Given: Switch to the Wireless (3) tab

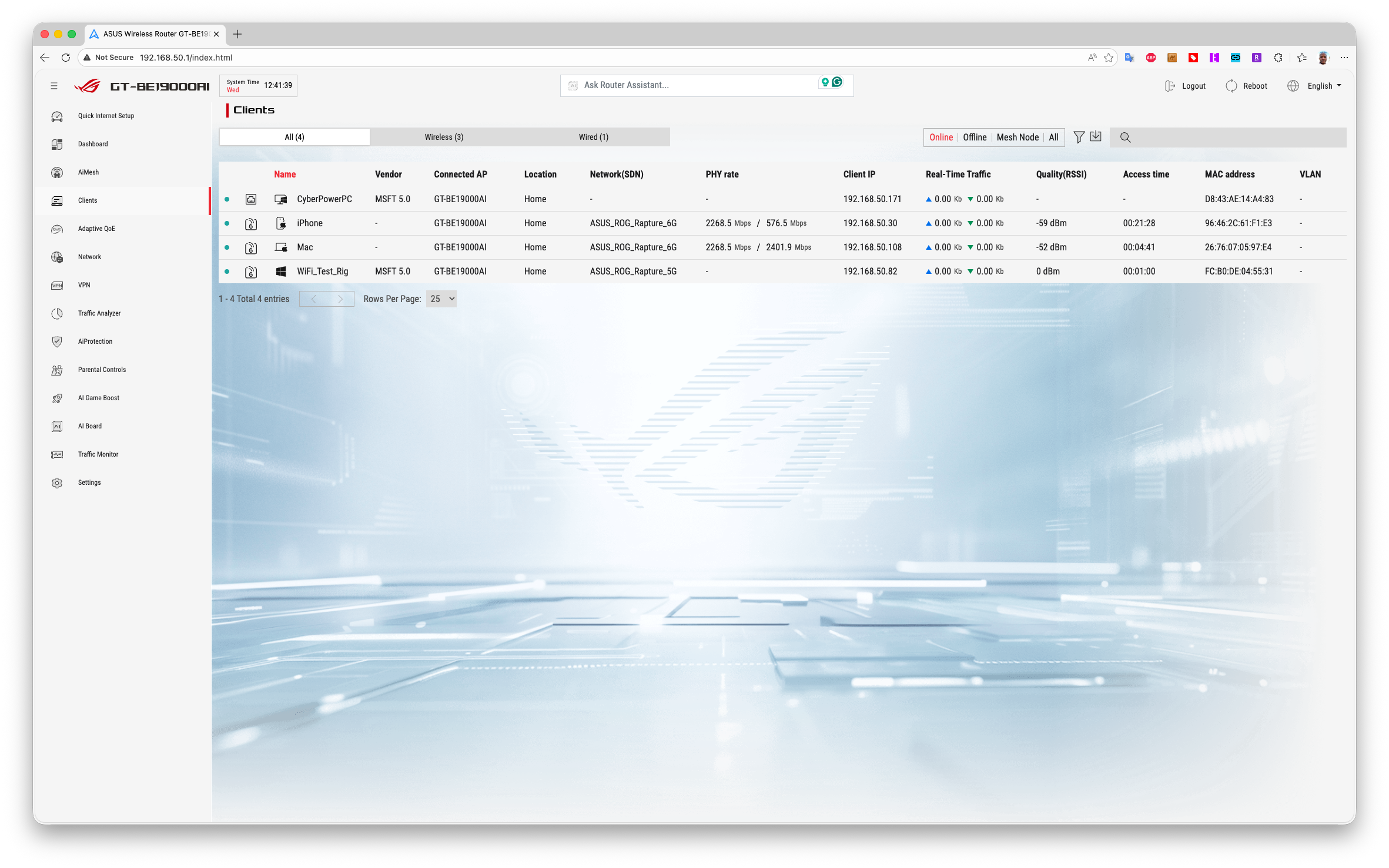Looking at the screenshot, I should click(x=444, y=137).
